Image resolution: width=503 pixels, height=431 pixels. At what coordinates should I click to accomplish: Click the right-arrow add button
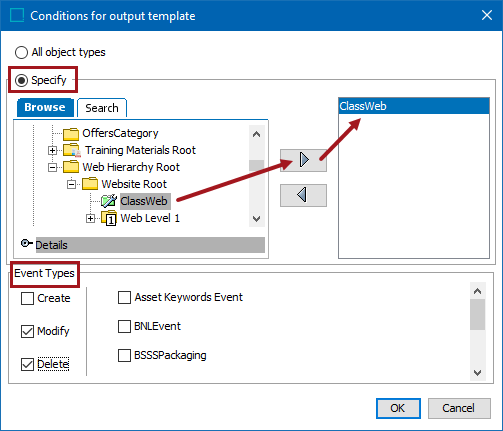point(303,160)
